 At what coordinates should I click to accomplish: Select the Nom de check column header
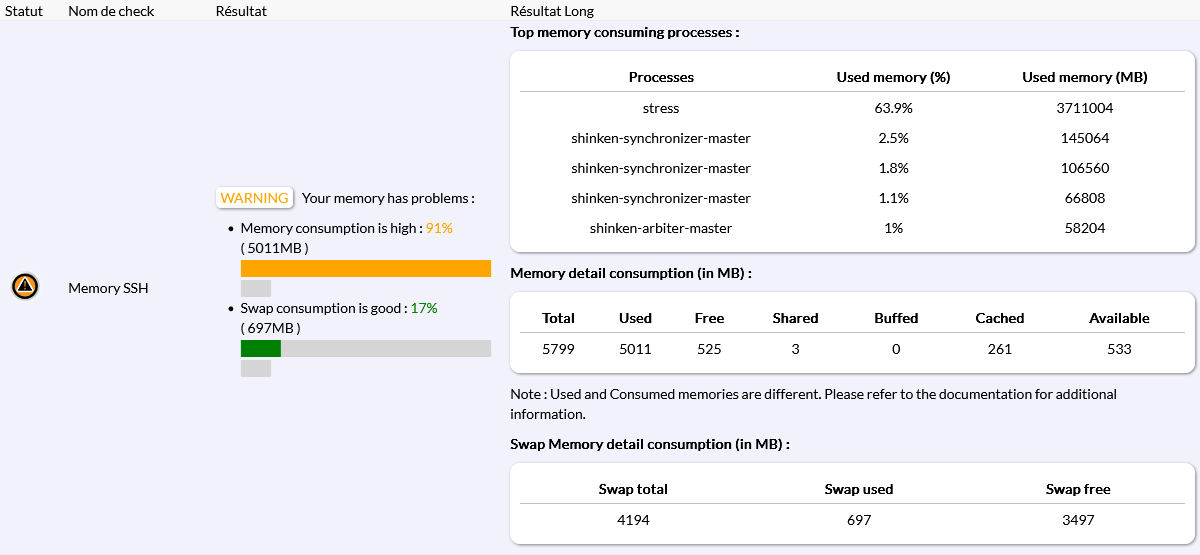(x=108, y=11)
